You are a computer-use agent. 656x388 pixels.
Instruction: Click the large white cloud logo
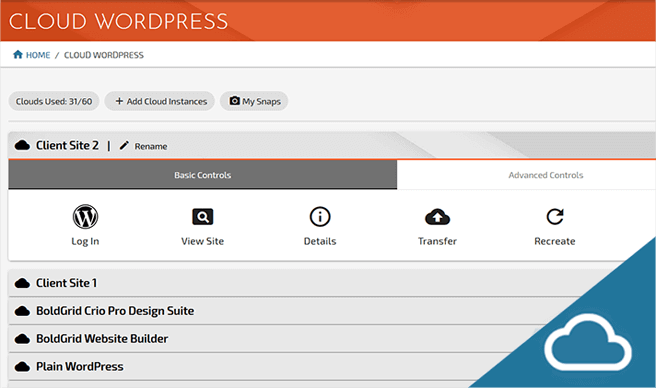click(588, 342)
